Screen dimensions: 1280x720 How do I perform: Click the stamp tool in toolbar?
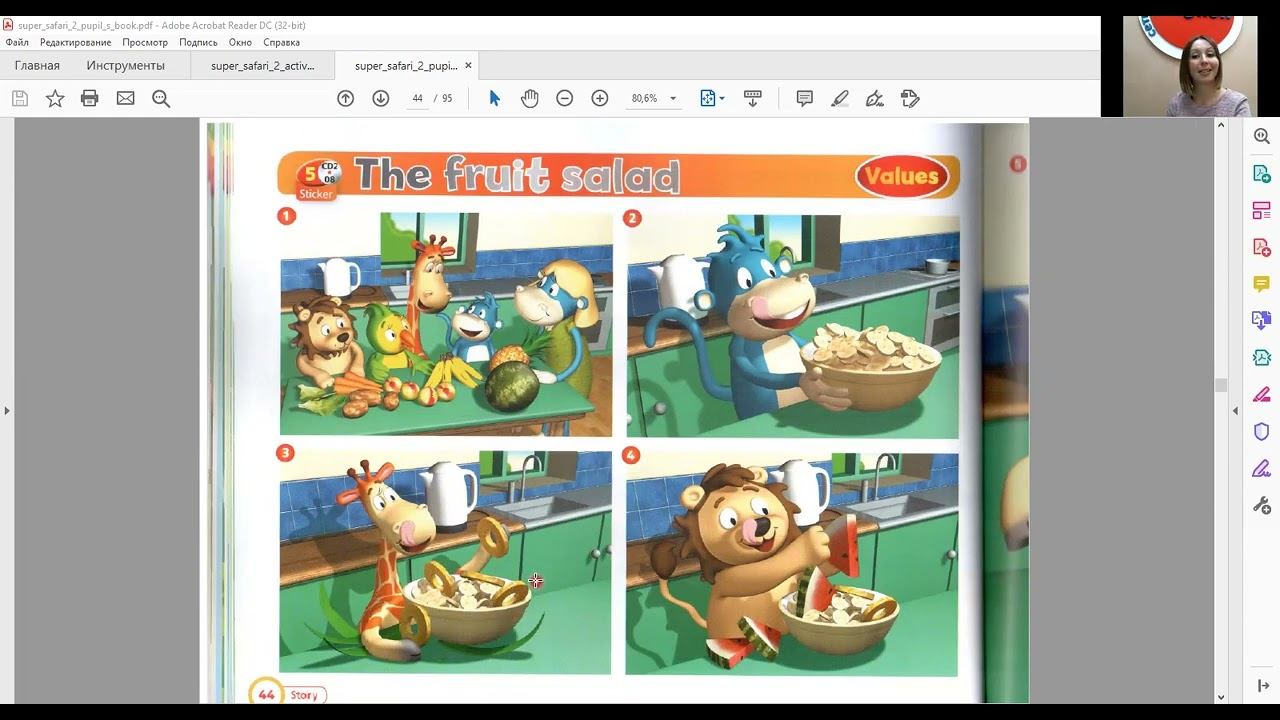910,98
